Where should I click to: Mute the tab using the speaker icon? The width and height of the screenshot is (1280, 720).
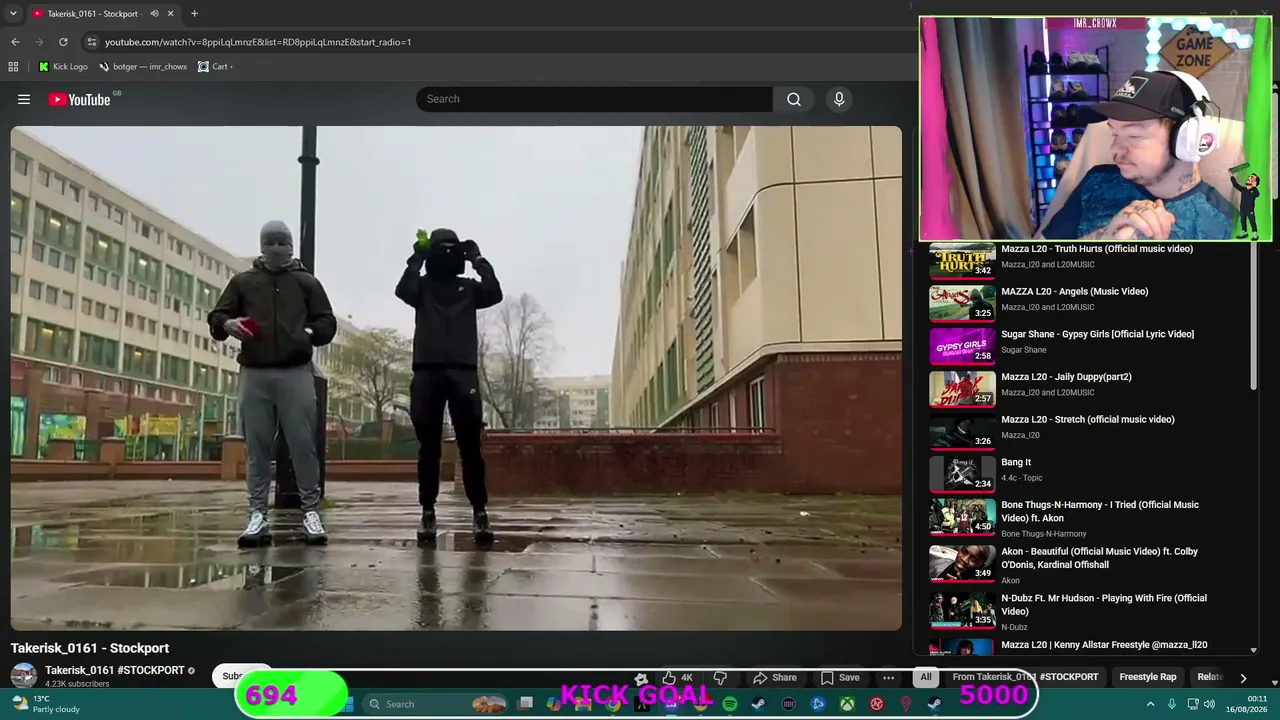(154, 14)
